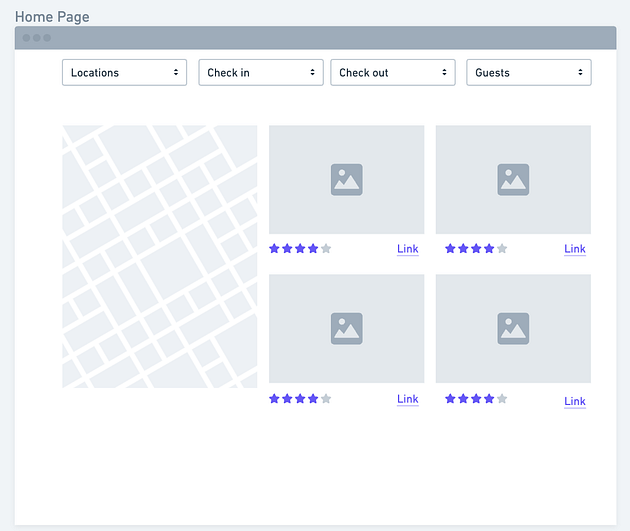
Task: Open the Locations dropdown
Action: [x=125, y=73]
